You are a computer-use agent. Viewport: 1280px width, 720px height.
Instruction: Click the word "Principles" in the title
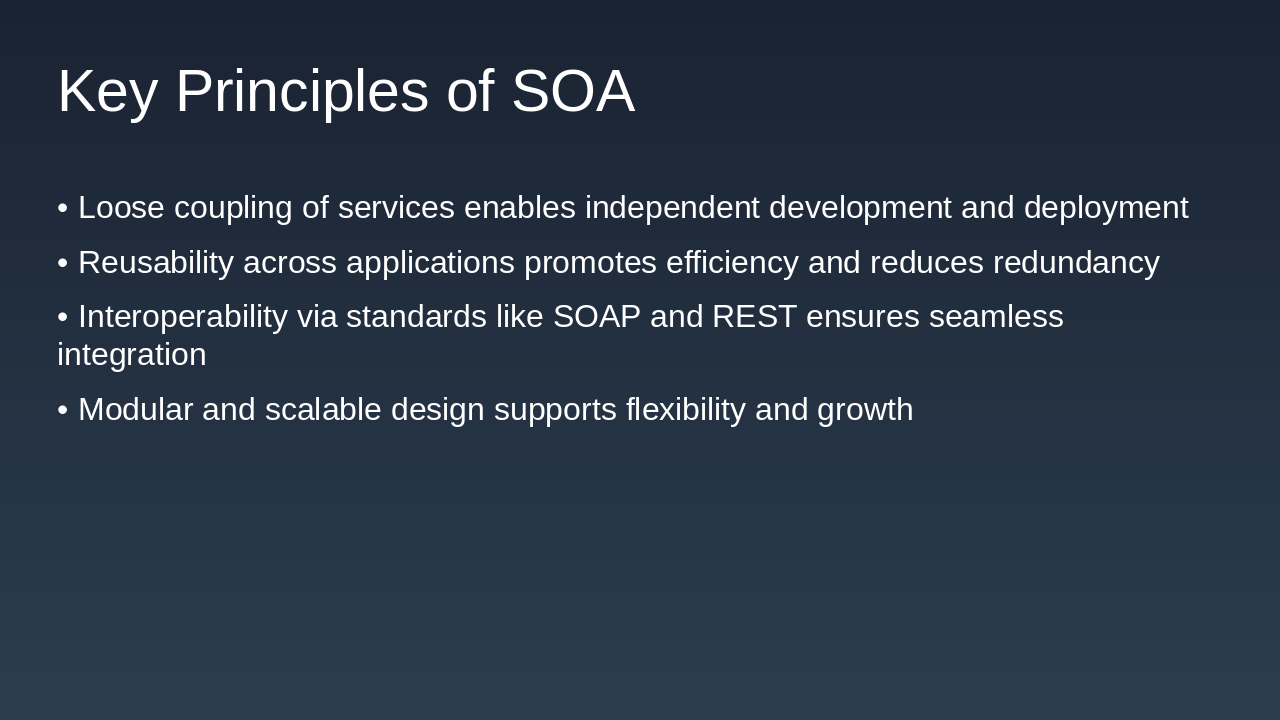302,91
